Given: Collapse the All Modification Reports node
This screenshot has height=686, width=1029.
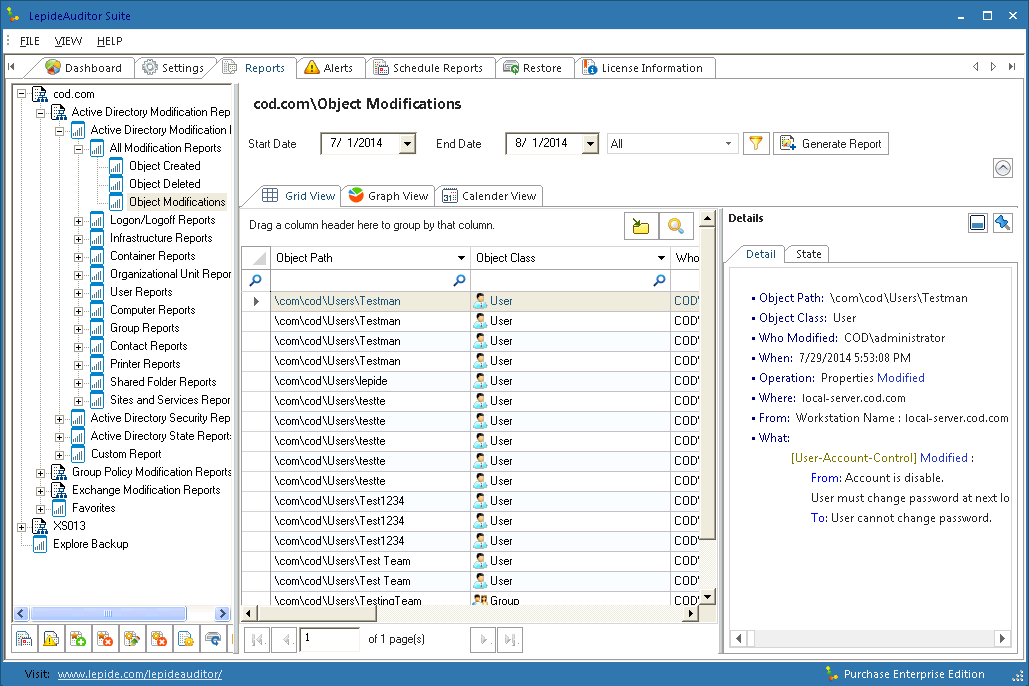Looking at the screenshot, I should [x=78, y=149].
